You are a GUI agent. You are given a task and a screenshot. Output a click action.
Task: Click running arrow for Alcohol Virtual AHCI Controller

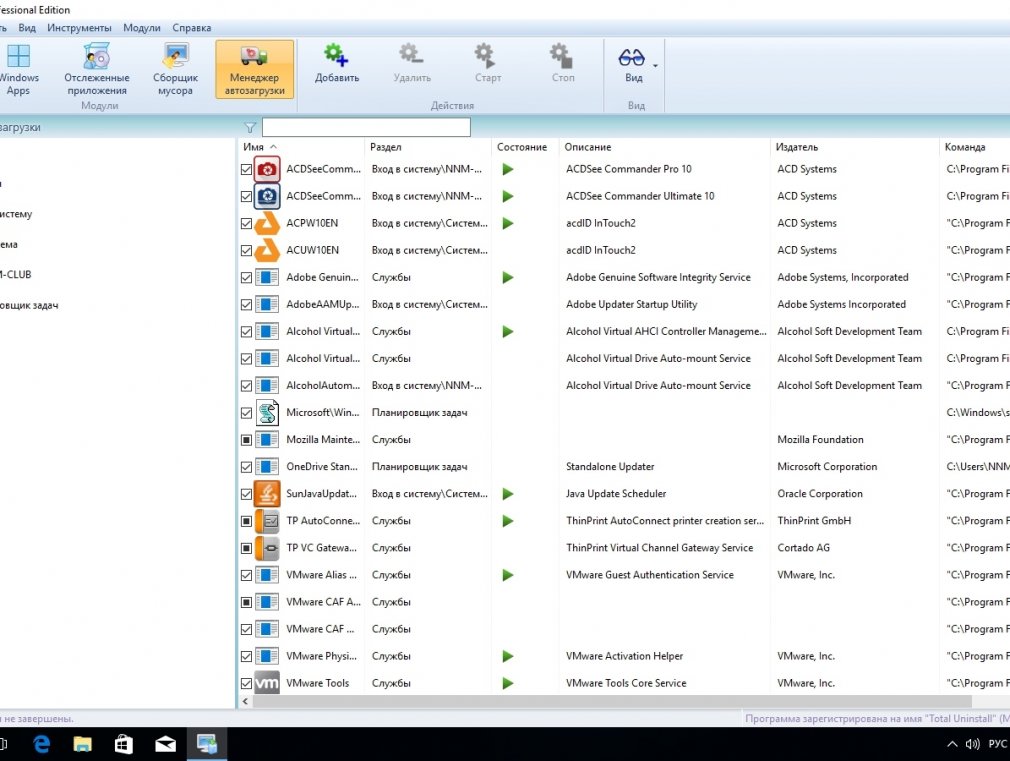tap(508, 332)
